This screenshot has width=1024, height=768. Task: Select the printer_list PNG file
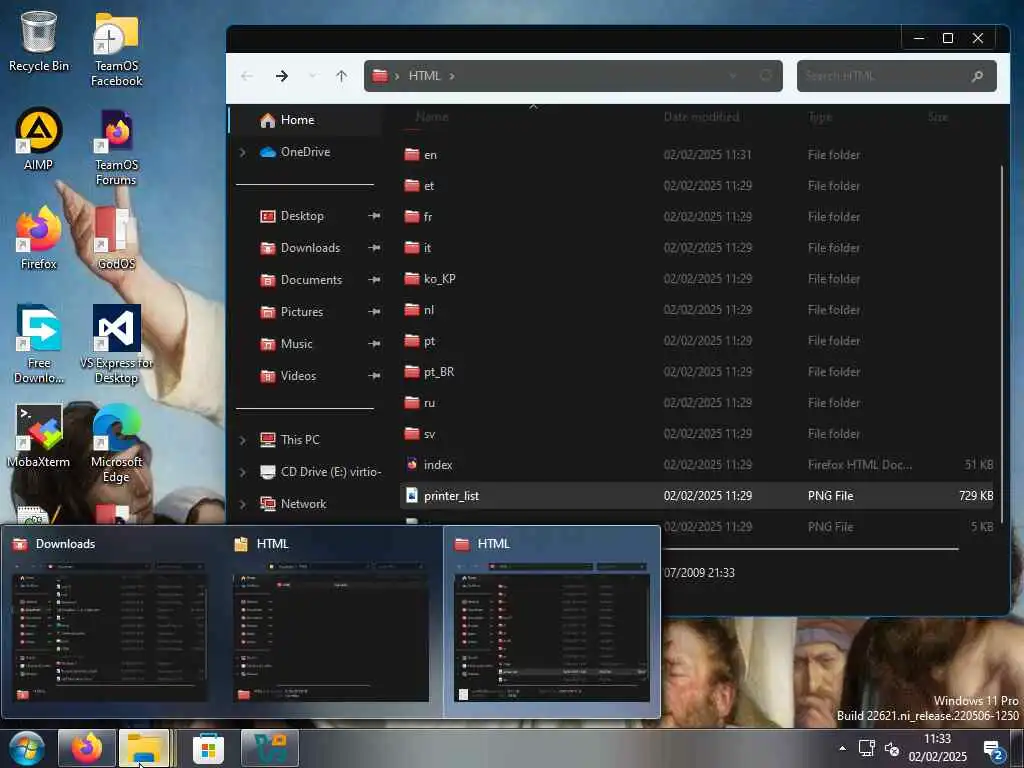696,496
